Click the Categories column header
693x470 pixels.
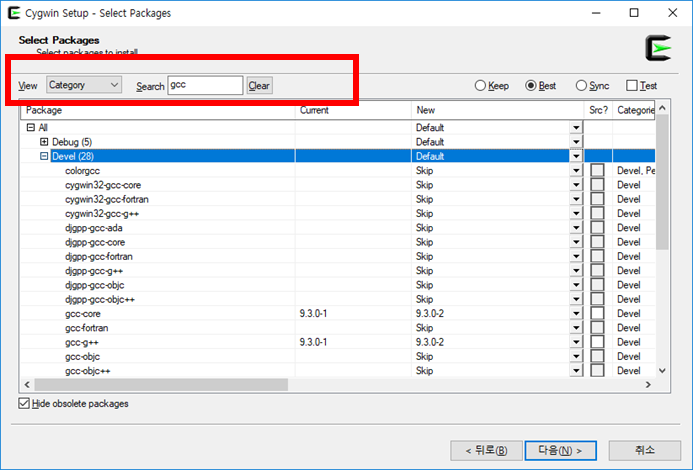click(634, 110)
